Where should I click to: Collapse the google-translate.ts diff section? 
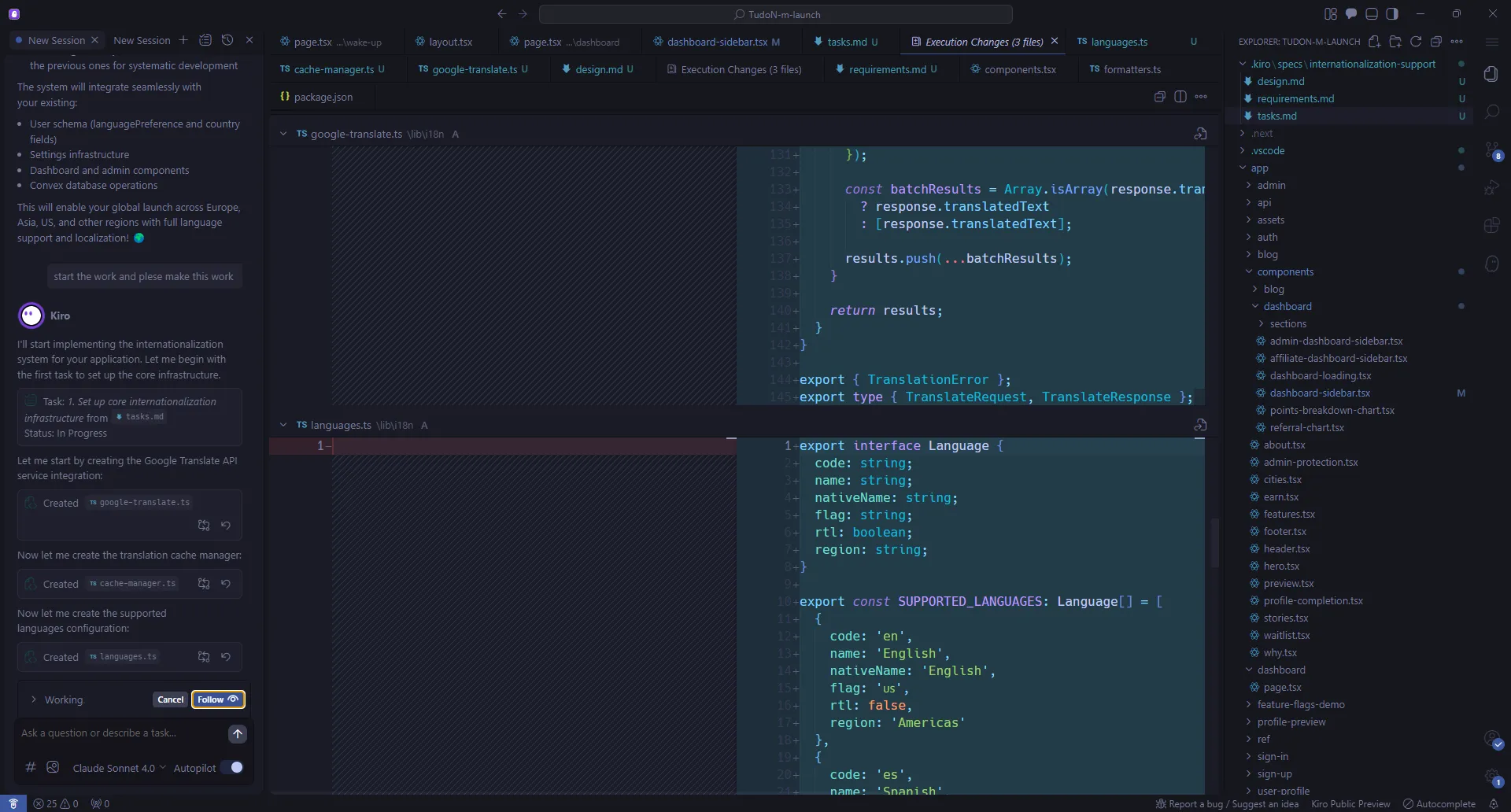click(283, 134)
